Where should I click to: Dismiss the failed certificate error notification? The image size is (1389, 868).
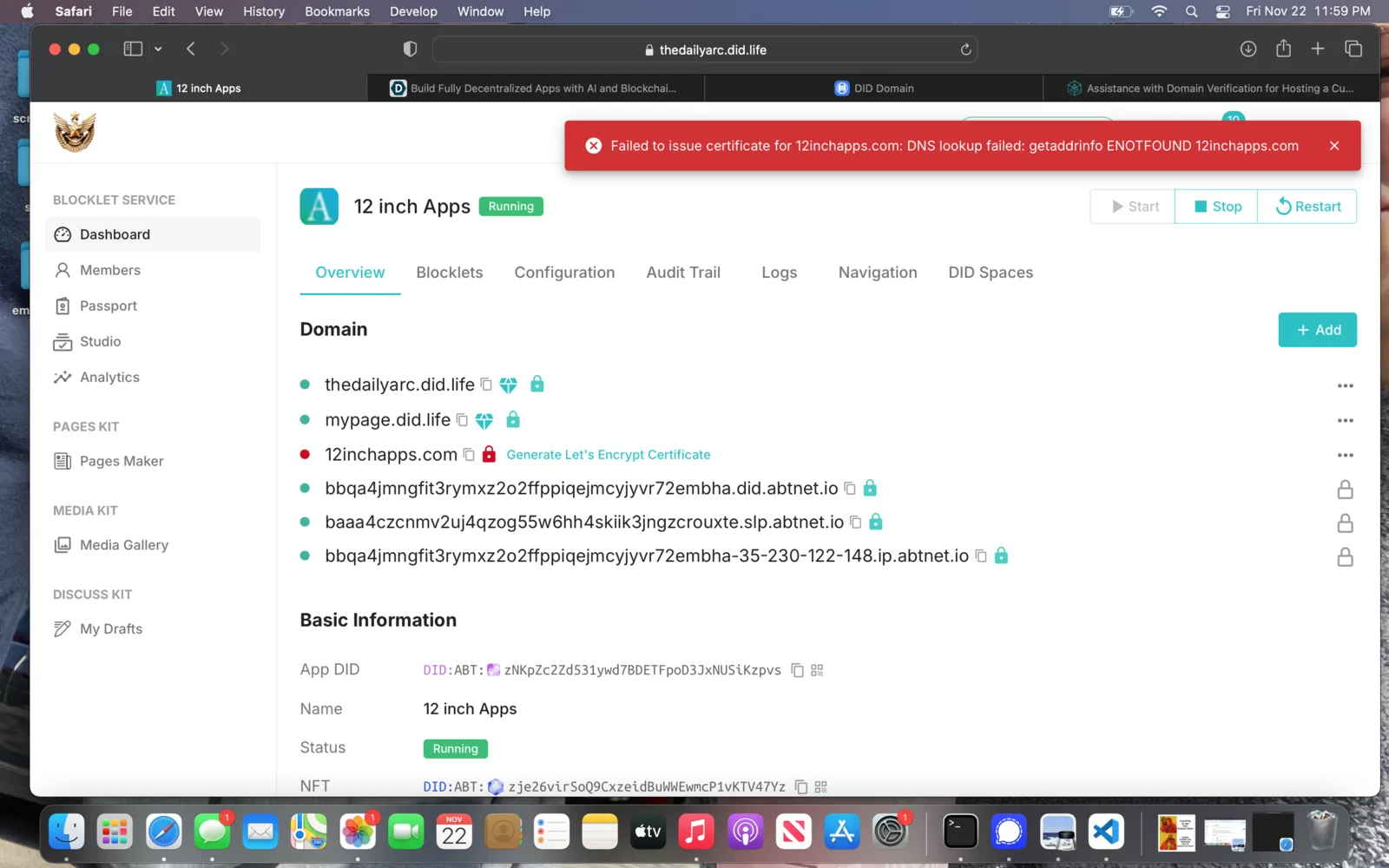click(x=1334, y=146)
